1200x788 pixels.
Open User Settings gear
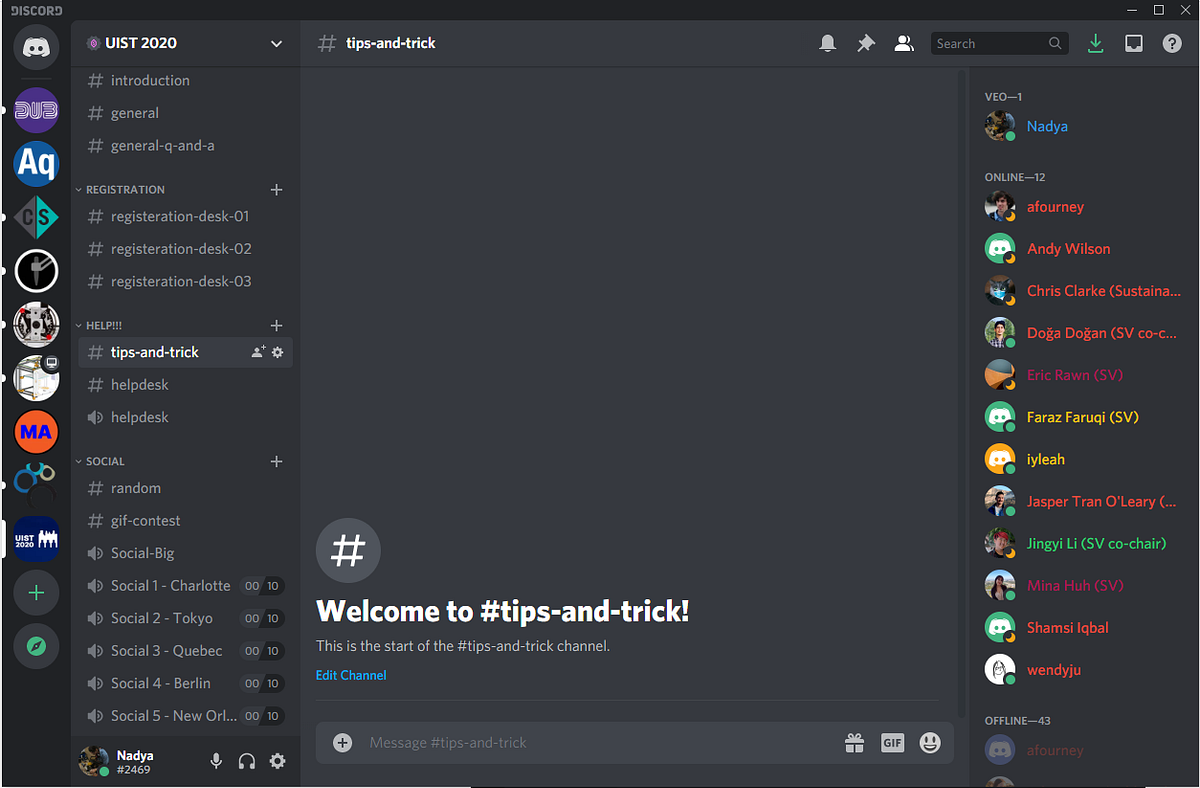pos(278,761)
